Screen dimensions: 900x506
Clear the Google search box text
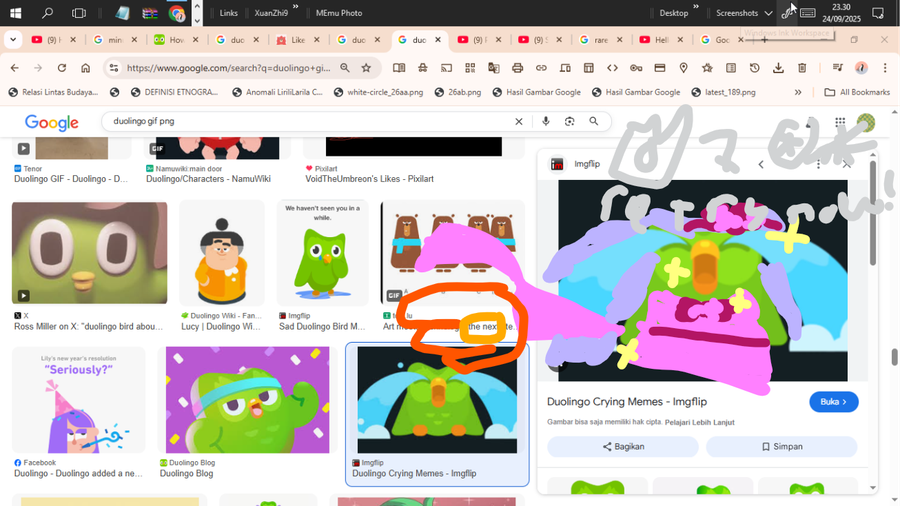(x=519, y=121)
